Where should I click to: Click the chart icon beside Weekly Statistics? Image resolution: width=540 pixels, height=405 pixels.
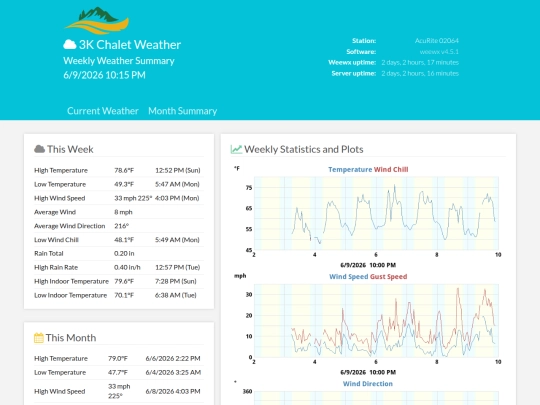tap(236, 149)
